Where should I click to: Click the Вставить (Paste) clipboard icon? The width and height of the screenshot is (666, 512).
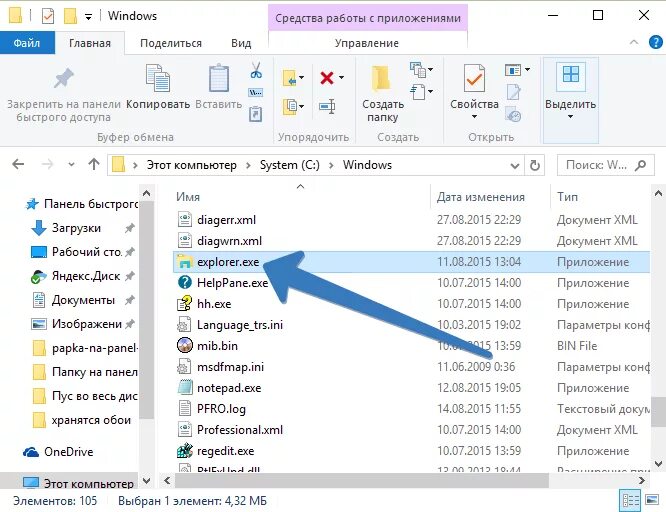(x=219, y=79)
